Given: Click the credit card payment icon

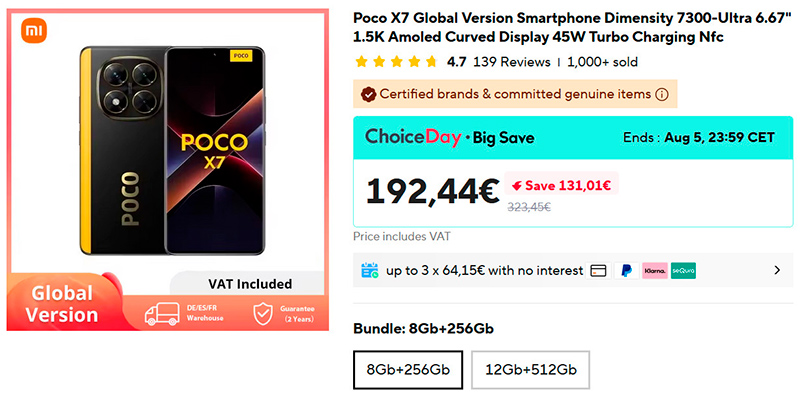Looking at the screenshot, I should 597,270.
